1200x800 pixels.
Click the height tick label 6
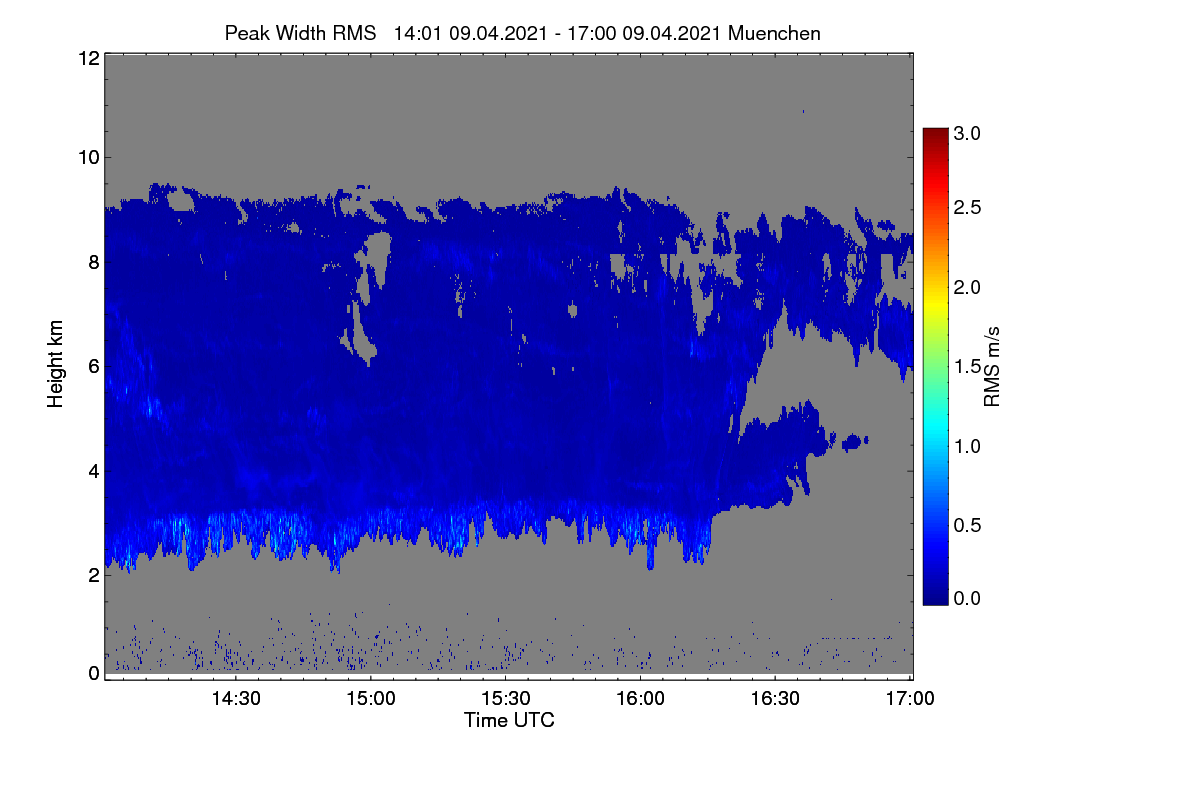(93, 366)
